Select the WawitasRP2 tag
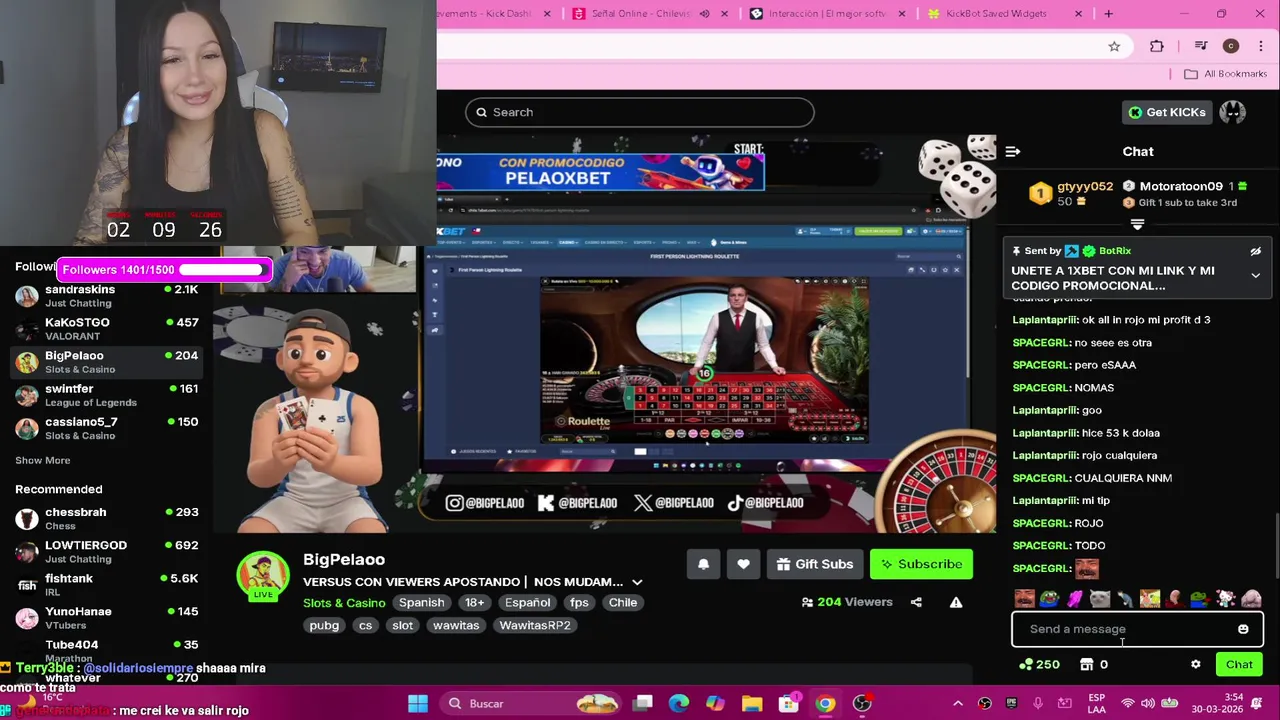 coord(535,625)
